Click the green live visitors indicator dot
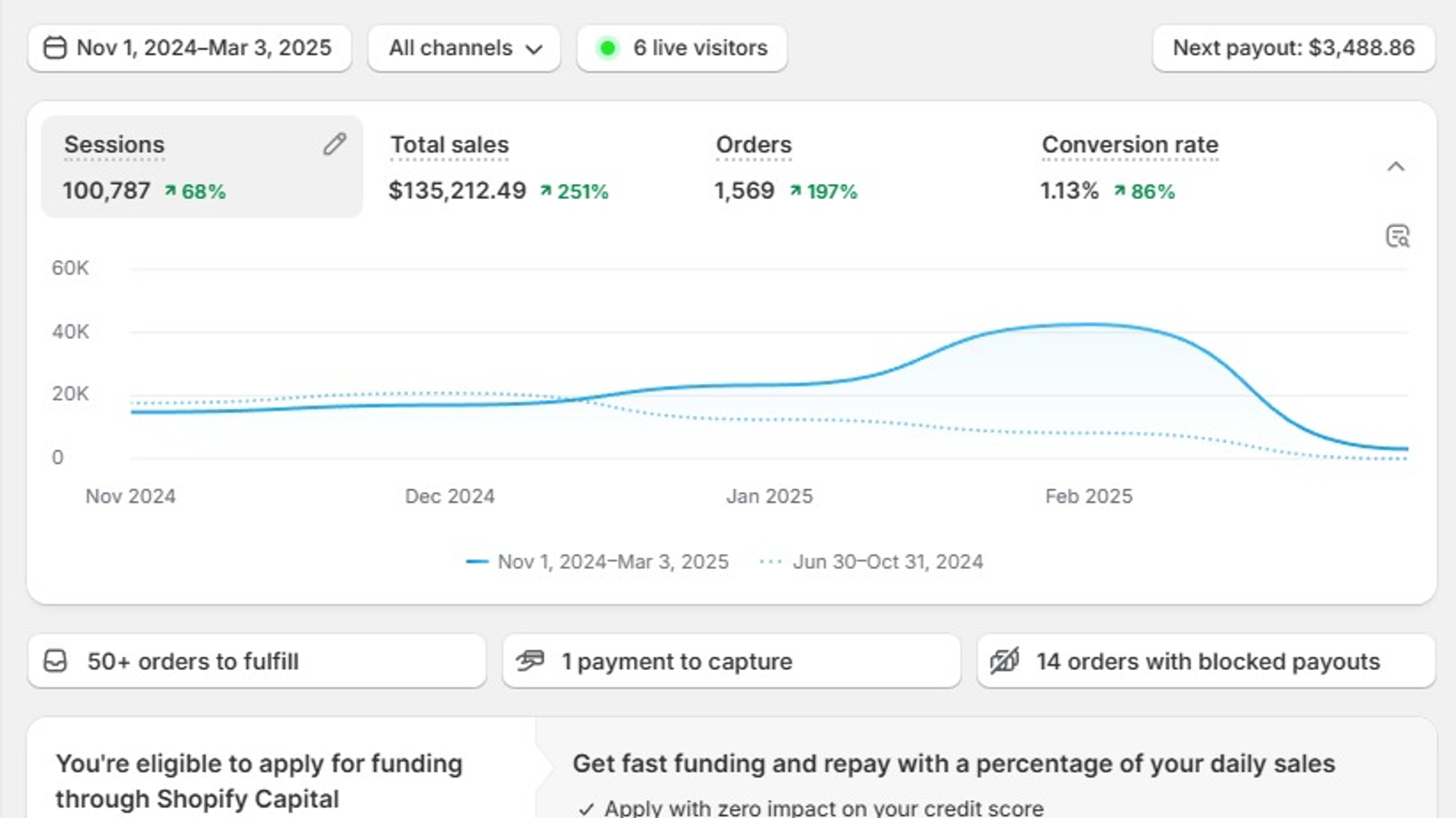This screenshot has height=818, width=1456. [x=607, y=48]
